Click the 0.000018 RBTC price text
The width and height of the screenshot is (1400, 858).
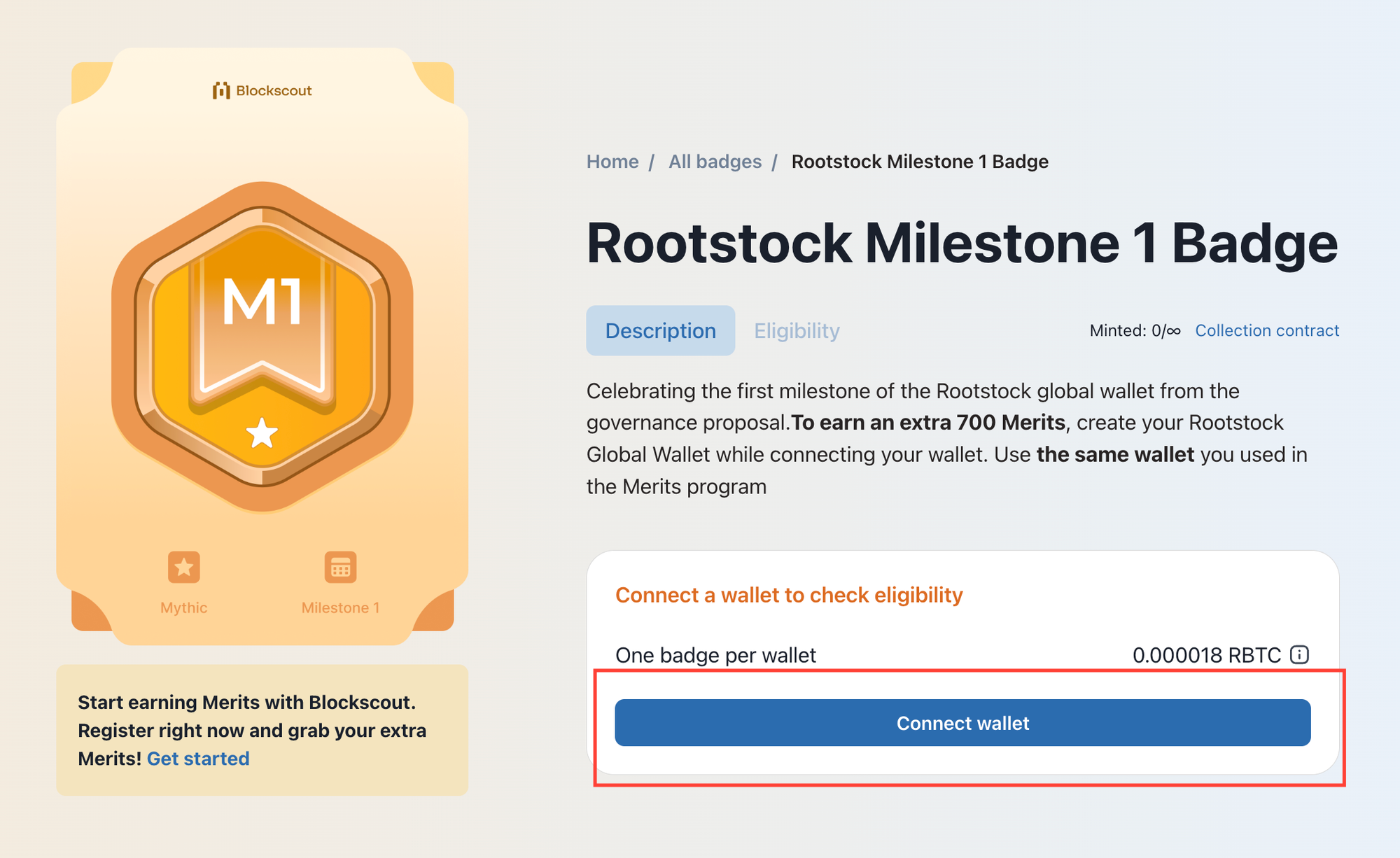click(x=1206, y=655)
